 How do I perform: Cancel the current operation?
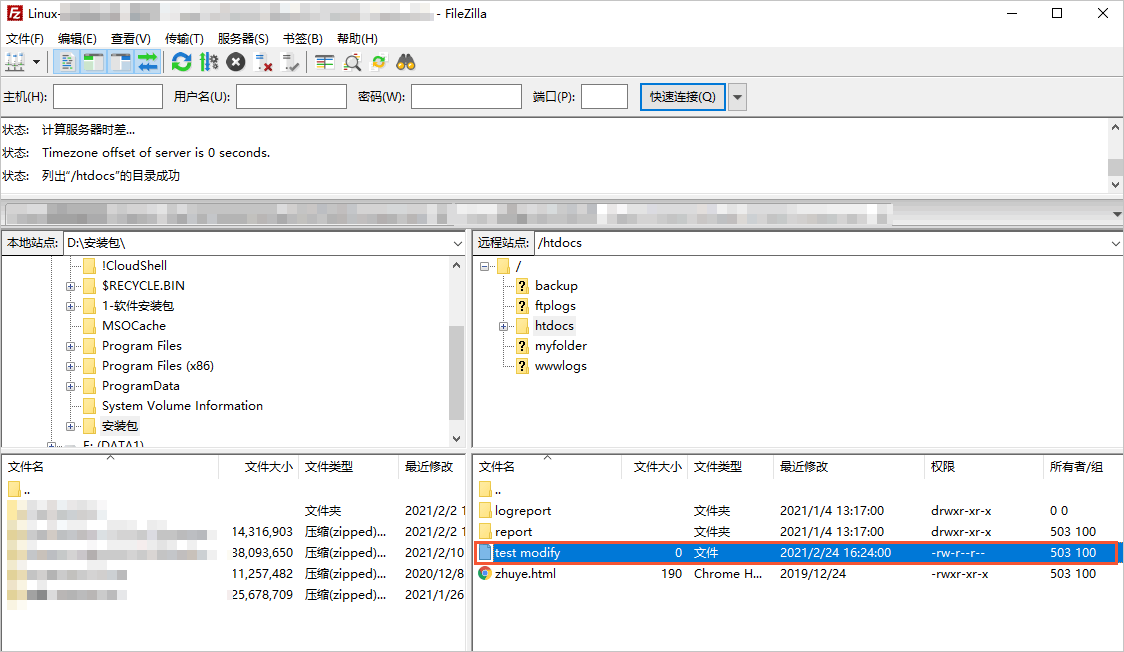click(236, 62)
